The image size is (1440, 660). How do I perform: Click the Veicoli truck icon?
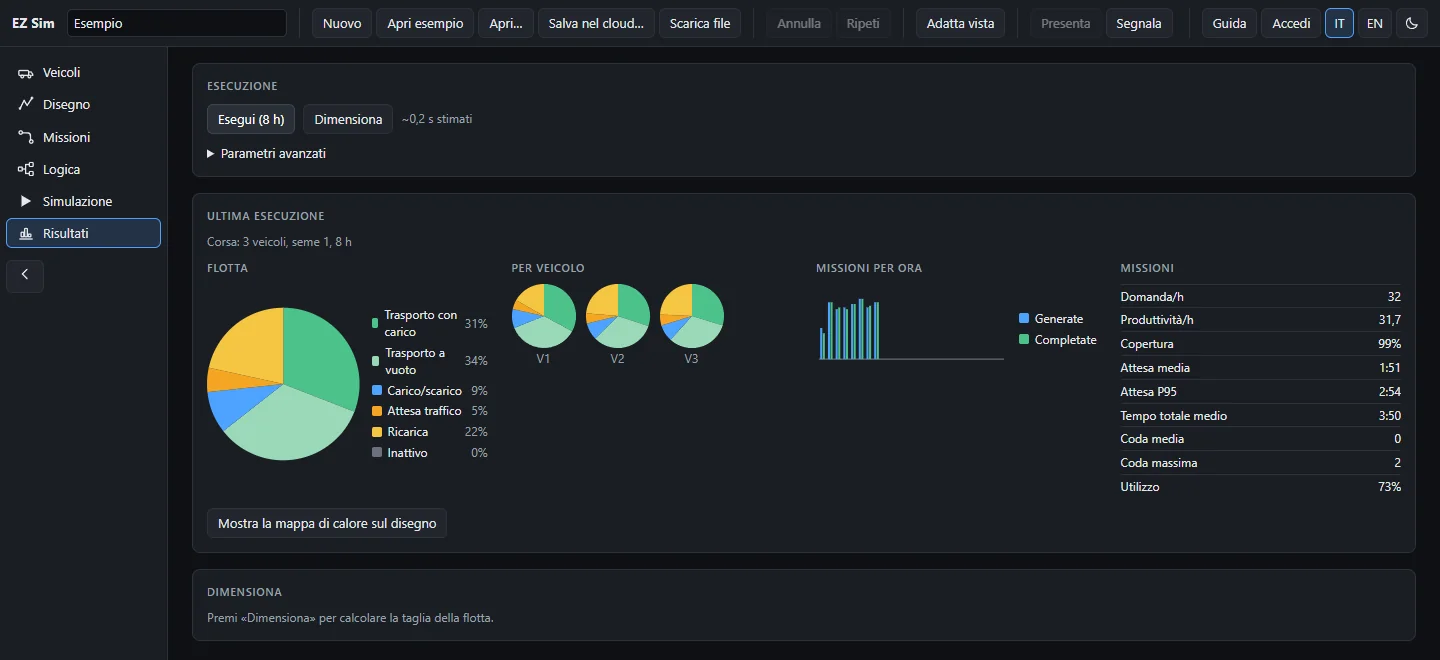(26, 73)
